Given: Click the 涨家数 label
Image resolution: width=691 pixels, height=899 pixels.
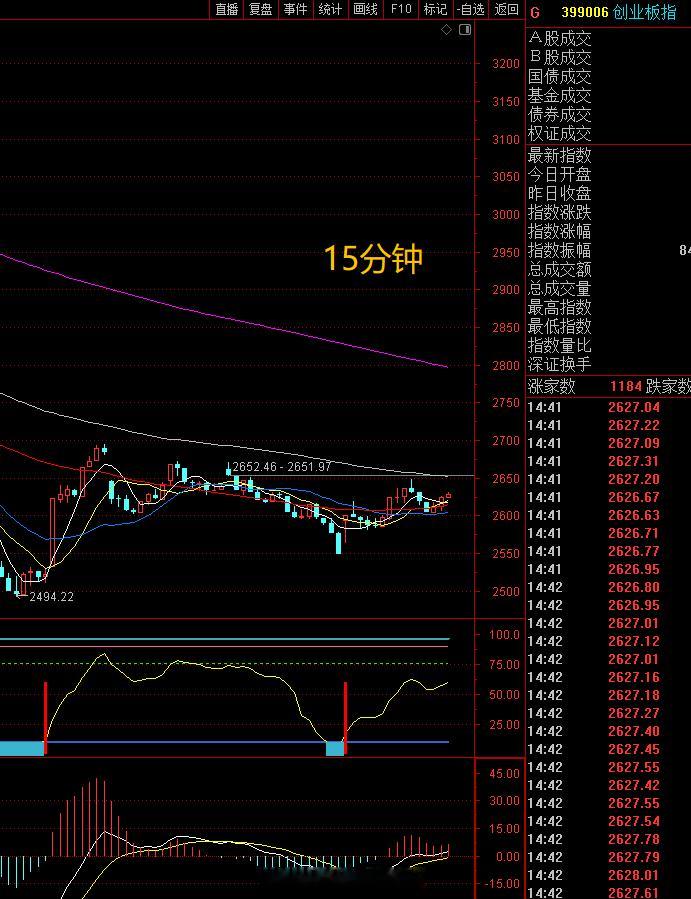Looking at the screenshot, I should (551, 386).
